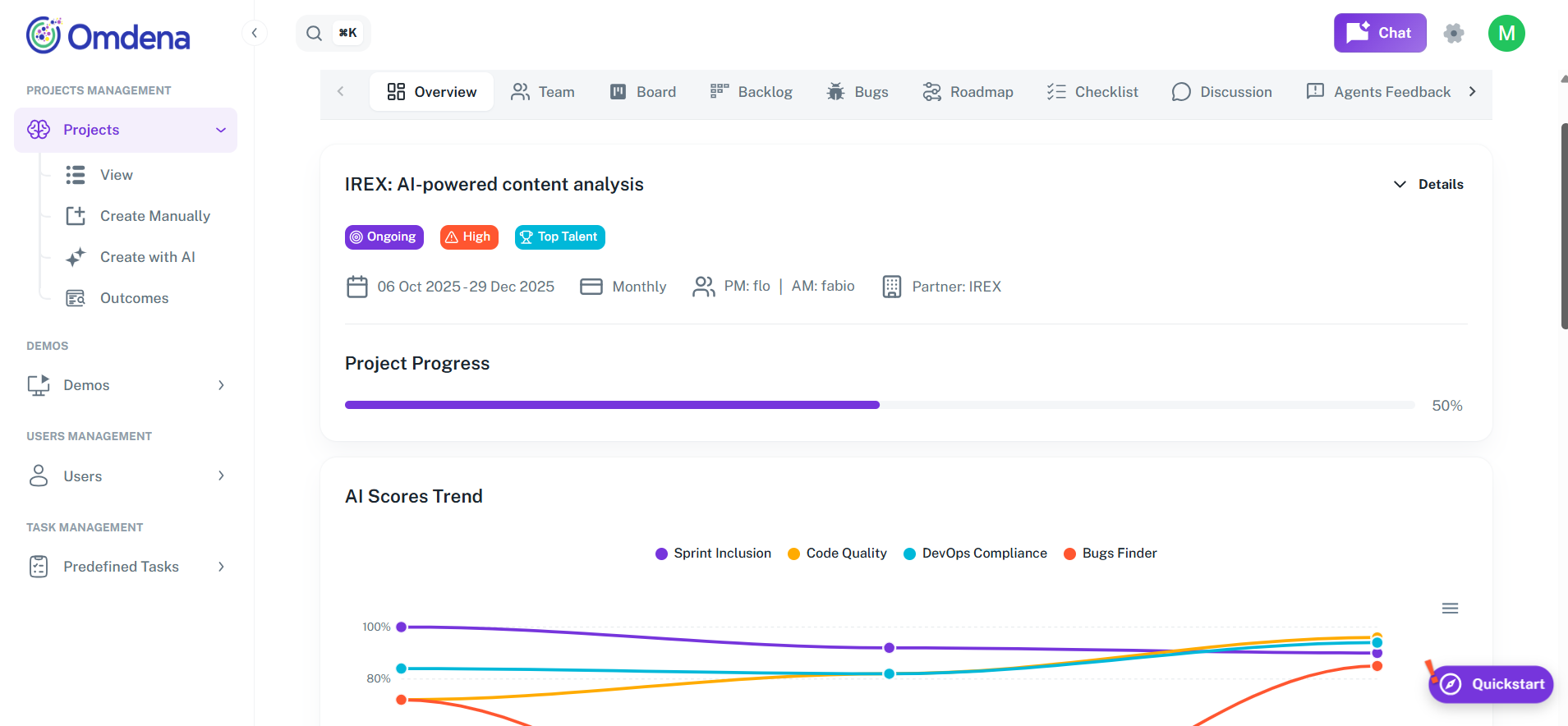Click the Create Manually plus icon

point(76,216)
